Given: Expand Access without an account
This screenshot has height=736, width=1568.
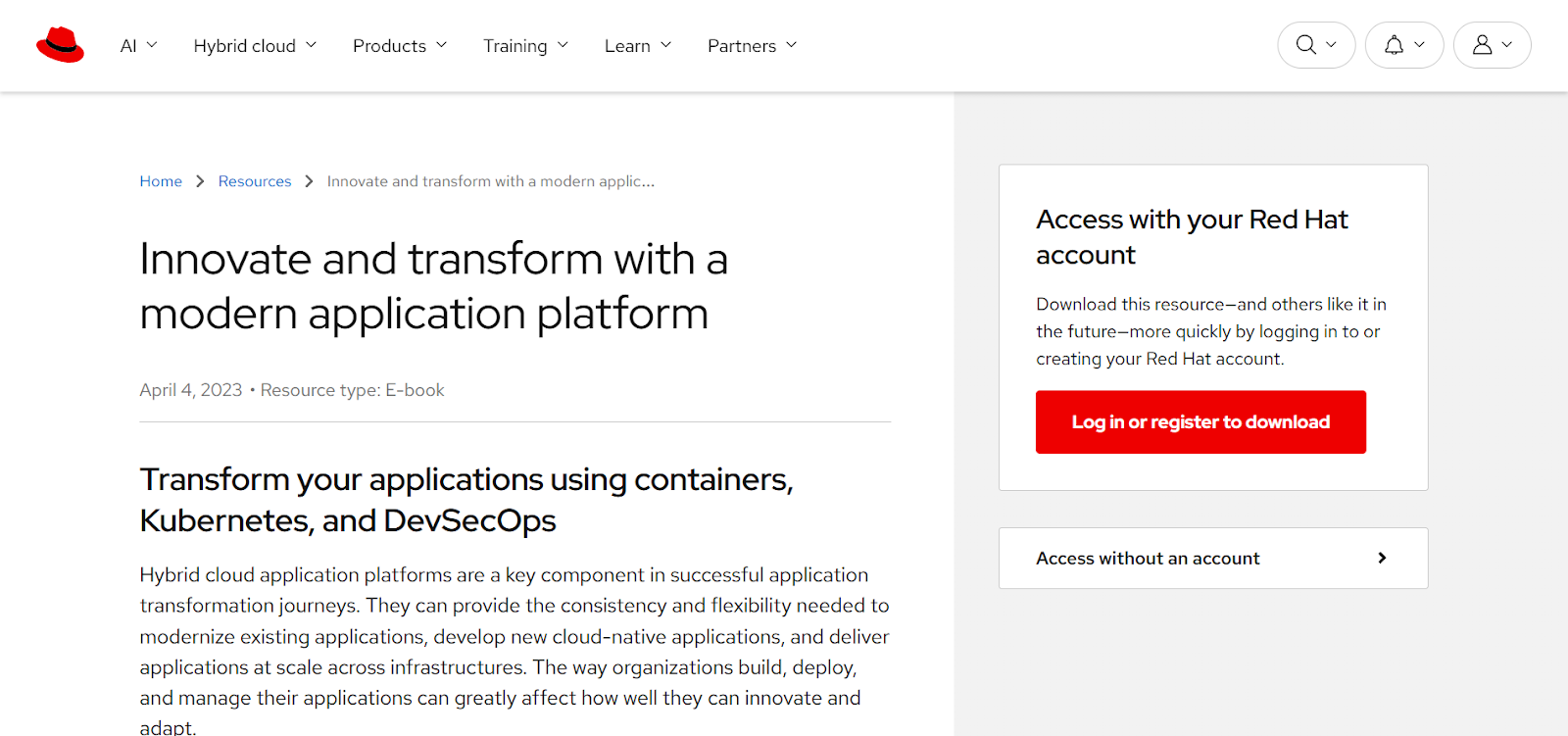Looking at the screenshot, I should tap(1213, 559).
